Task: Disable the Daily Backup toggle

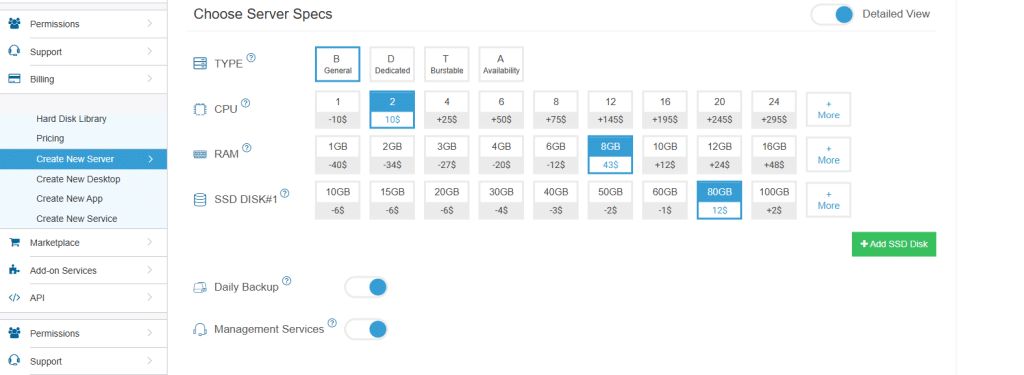Action: coord(366,287)
